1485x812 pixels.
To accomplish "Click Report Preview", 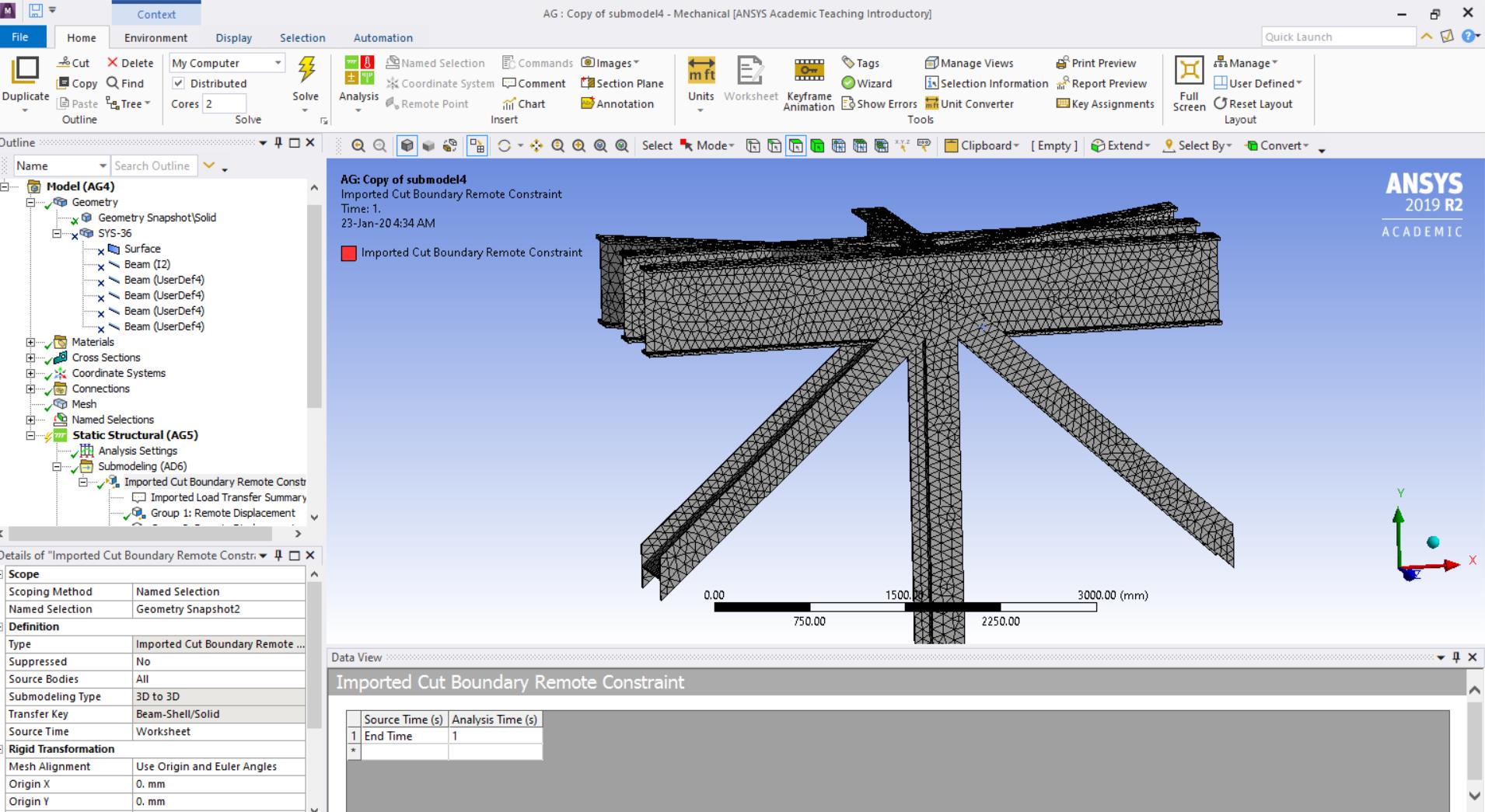I will point(1102,83).
